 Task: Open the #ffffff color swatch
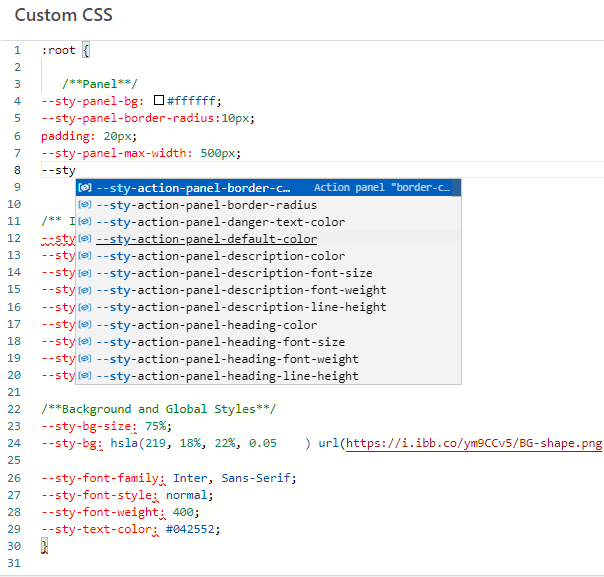coord(159,101)
